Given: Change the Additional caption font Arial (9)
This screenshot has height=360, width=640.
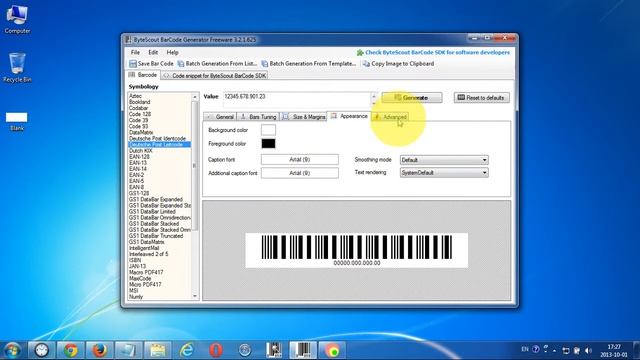Looking at the screenshot, I should [300, 173].
